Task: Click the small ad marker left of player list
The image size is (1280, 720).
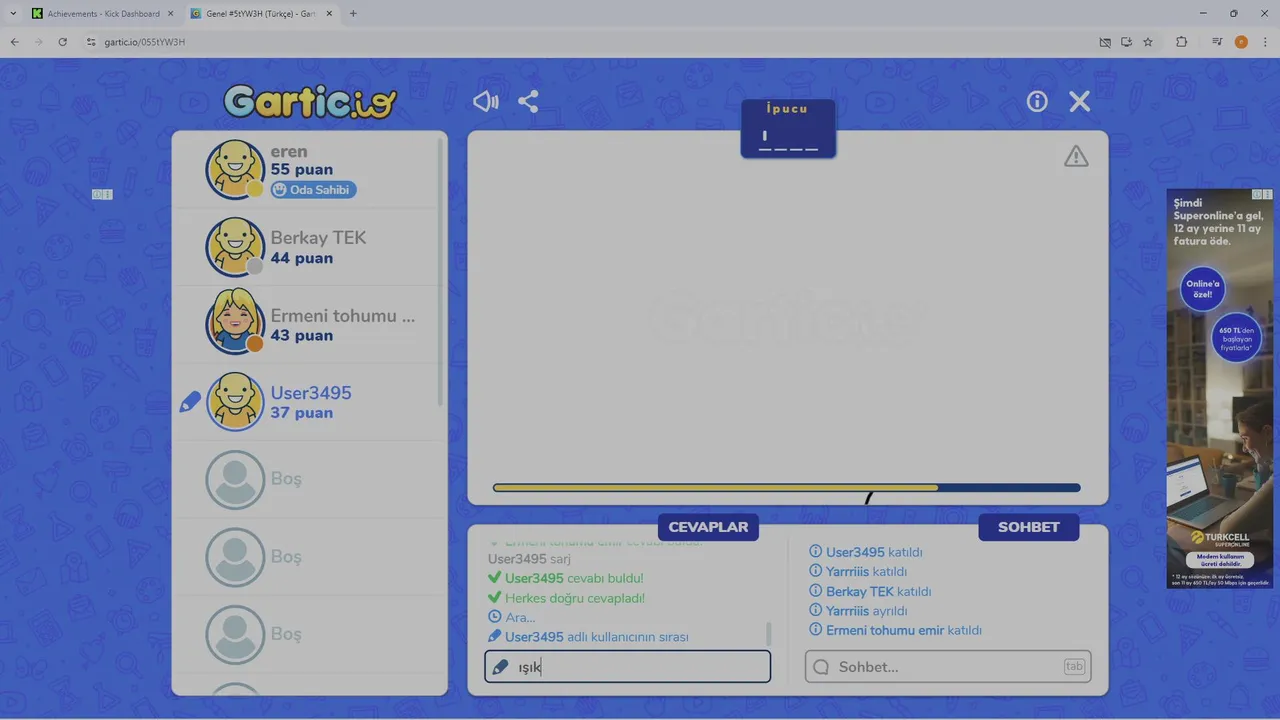Action: click(x=103, y=194)
